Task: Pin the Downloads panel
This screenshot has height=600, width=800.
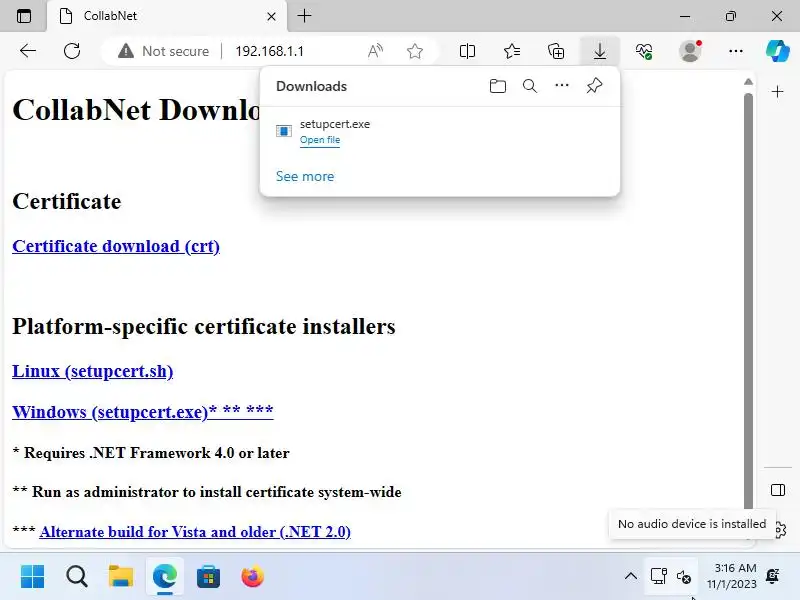Action: (x=594, y=86)
